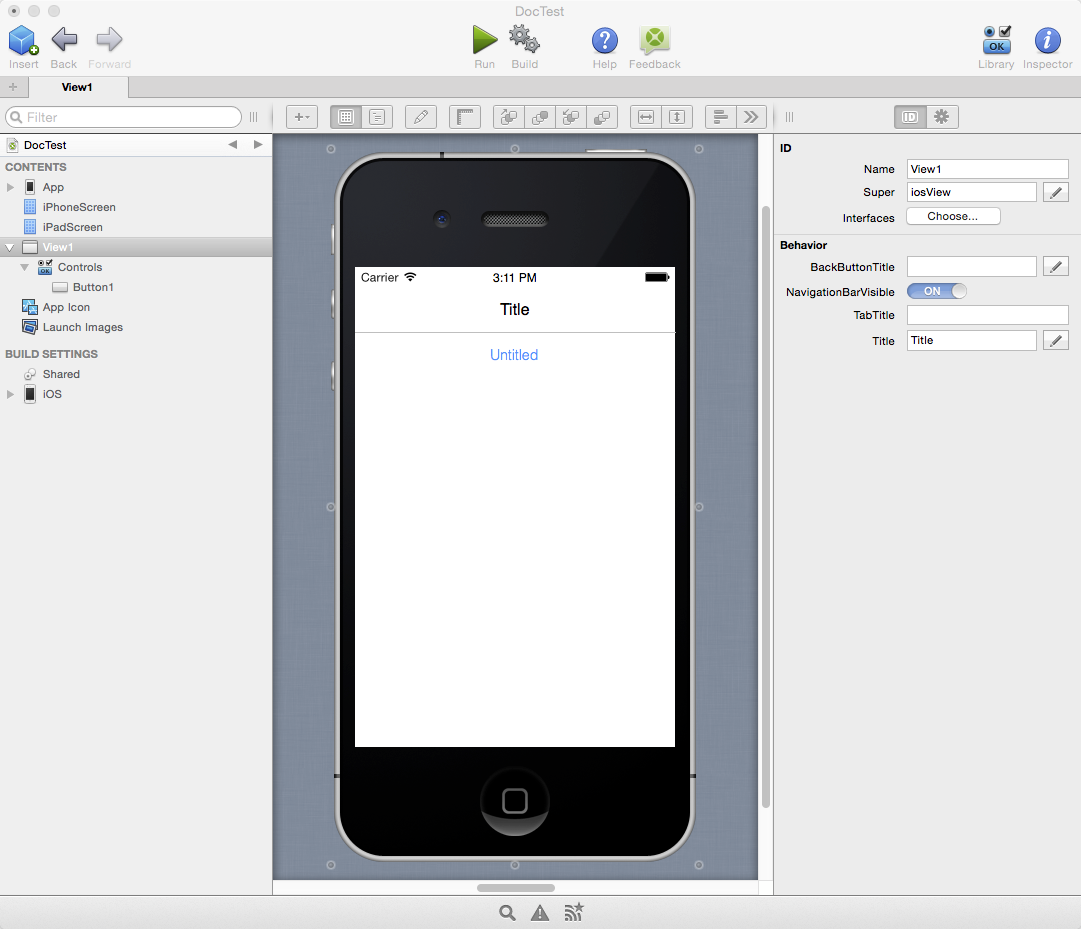This screenshot has height=929, width=1081.
Task: Collapse the Controls tree node
Action: pyautogui.click(x=25, y=267)
